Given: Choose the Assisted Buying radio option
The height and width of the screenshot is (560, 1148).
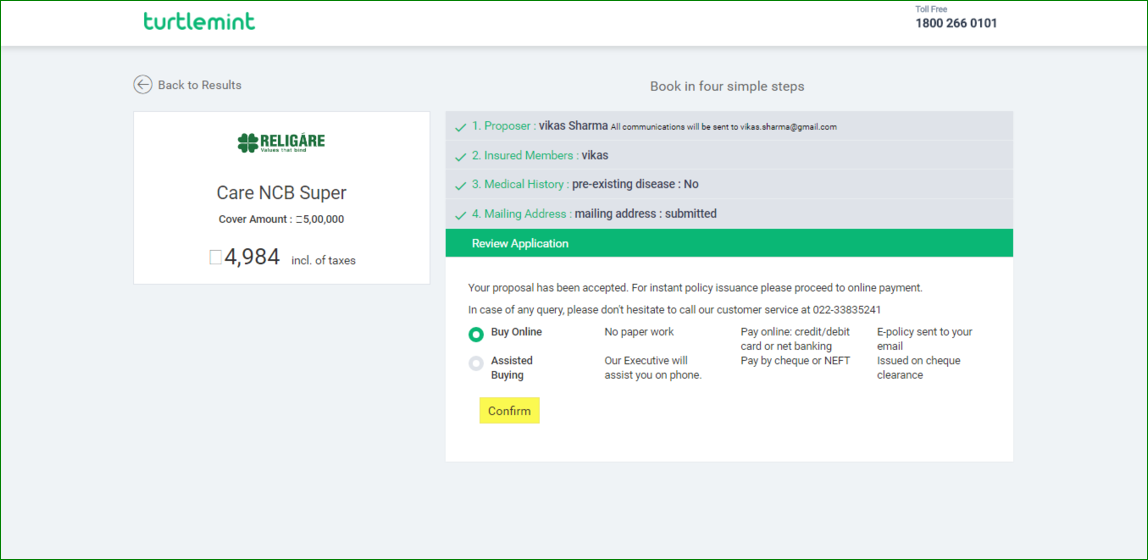Looking at the screenshot, I should [x=476, y=364].
